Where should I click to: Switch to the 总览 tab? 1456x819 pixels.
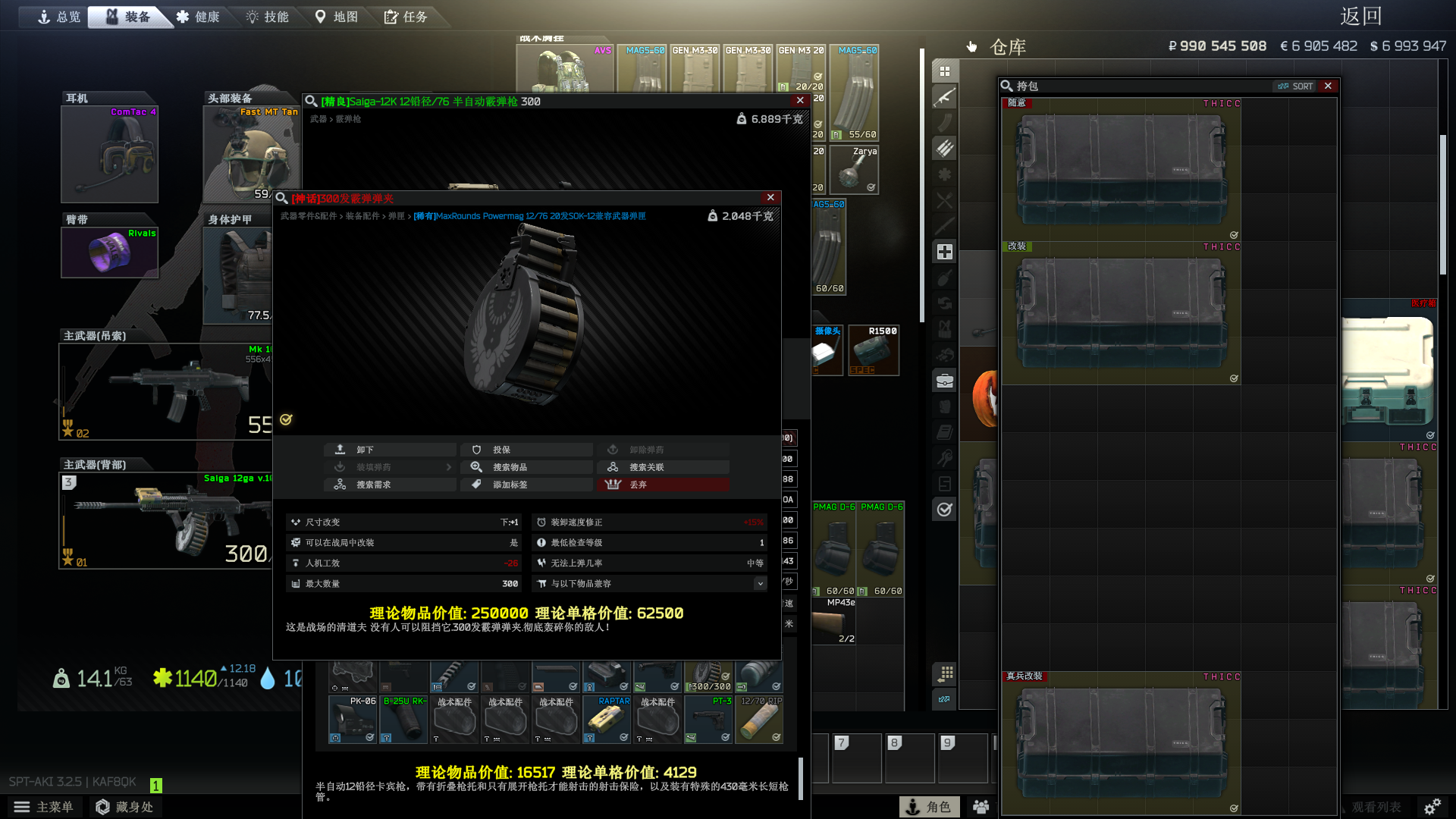59,17
